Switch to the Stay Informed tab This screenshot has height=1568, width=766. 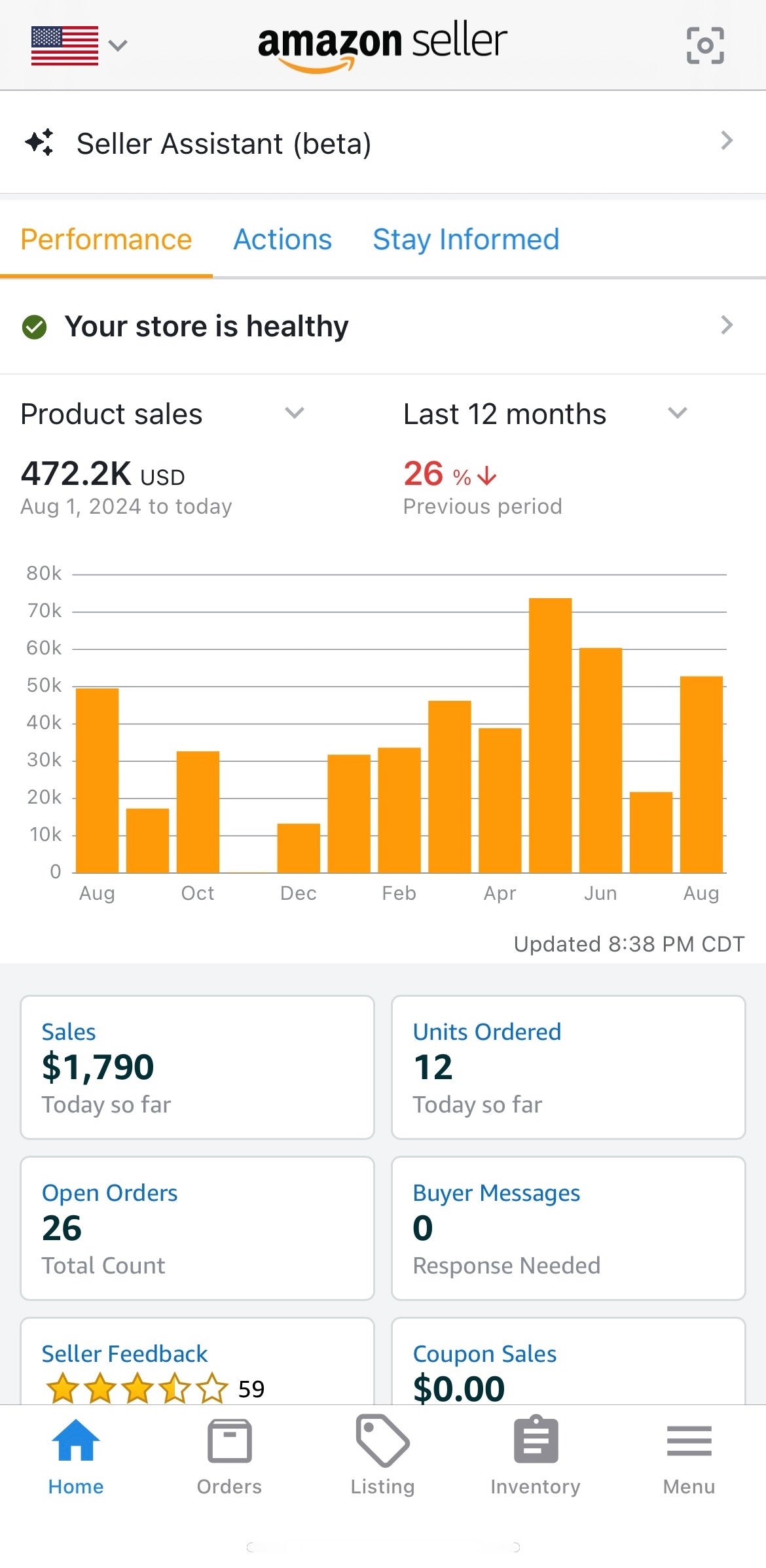tap(465, 240)
